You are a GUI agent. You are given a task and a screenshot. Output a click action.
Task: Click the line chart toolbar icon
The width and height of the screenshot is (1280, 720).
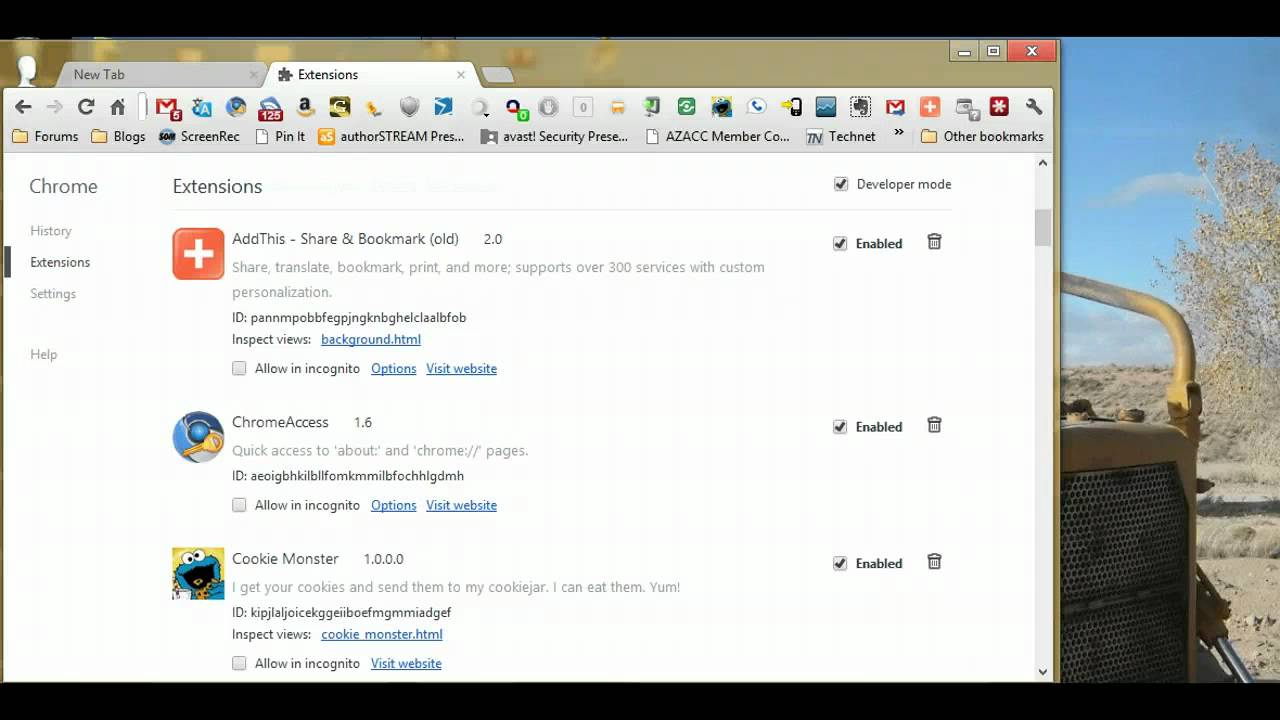[x=826, y=107]
